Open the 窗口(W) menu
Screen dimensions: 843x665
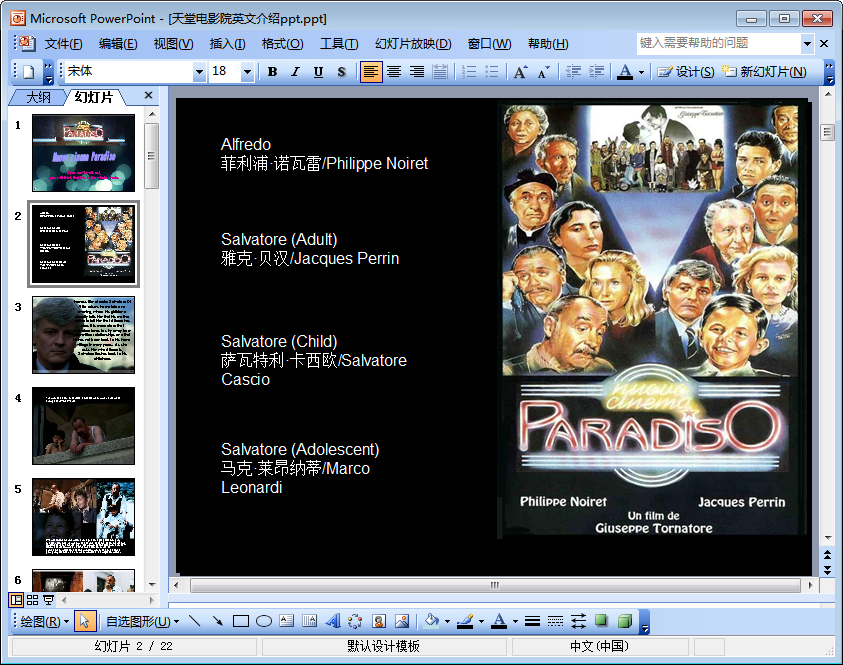[489, 44]
